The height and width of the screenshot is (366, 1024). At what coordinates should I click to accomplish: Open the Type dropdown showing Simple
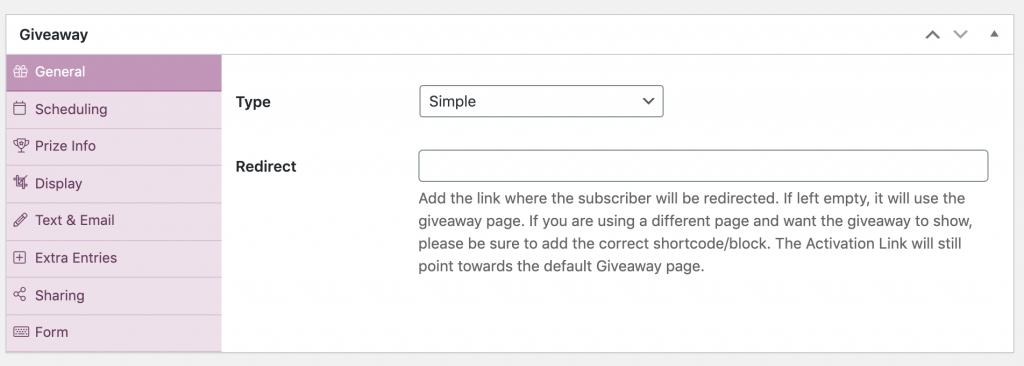tap(541, 101)
